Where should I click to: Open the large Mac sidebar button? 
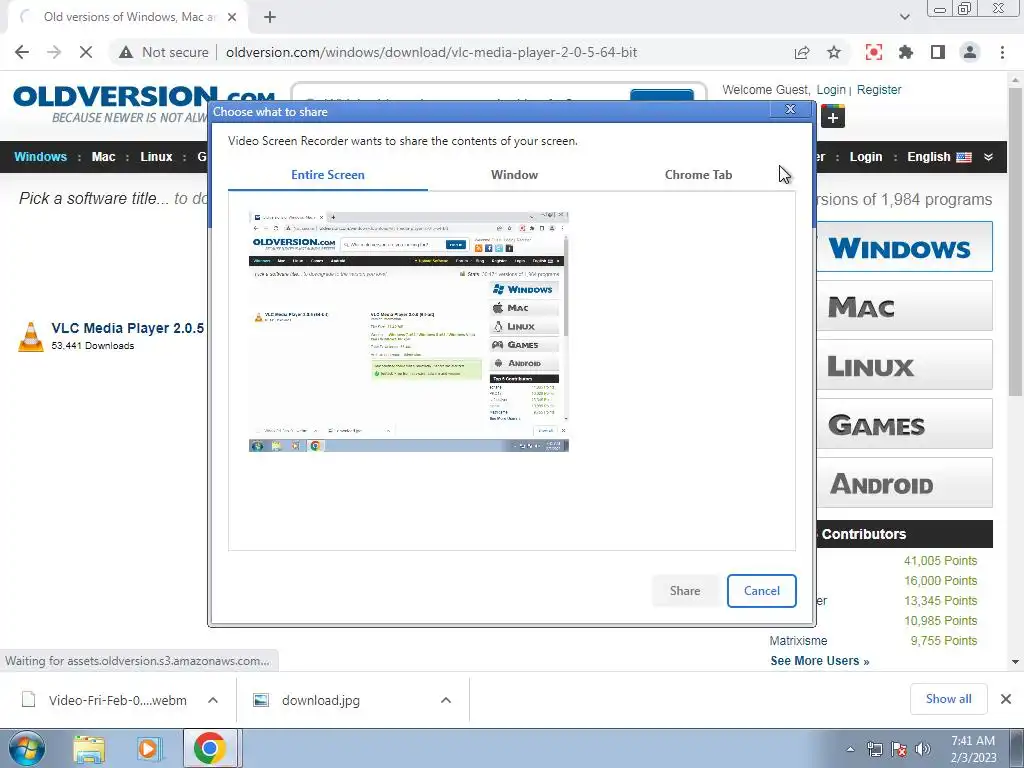(904, 306)
